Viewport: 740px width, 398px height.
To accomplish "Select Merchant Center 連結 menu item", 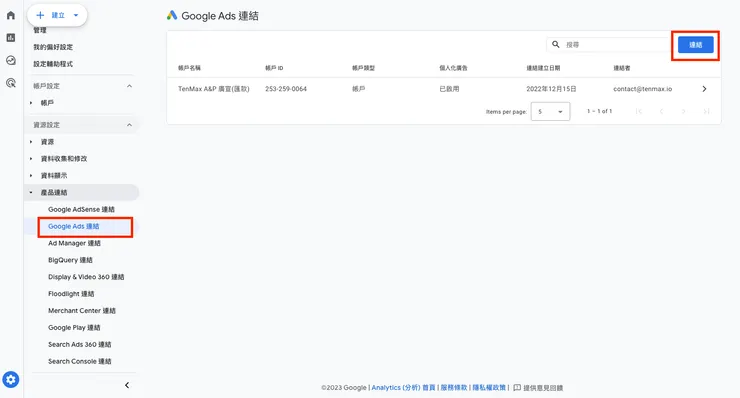I will tap(82, 311).
